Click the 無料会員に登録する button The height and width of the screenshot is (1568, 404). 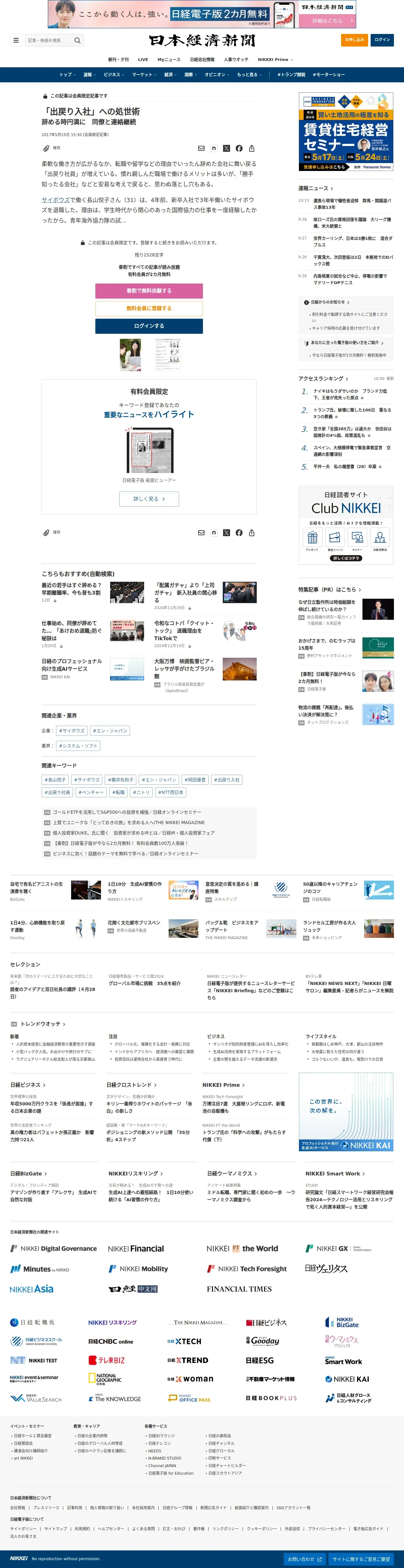click(x=149, y=309)
